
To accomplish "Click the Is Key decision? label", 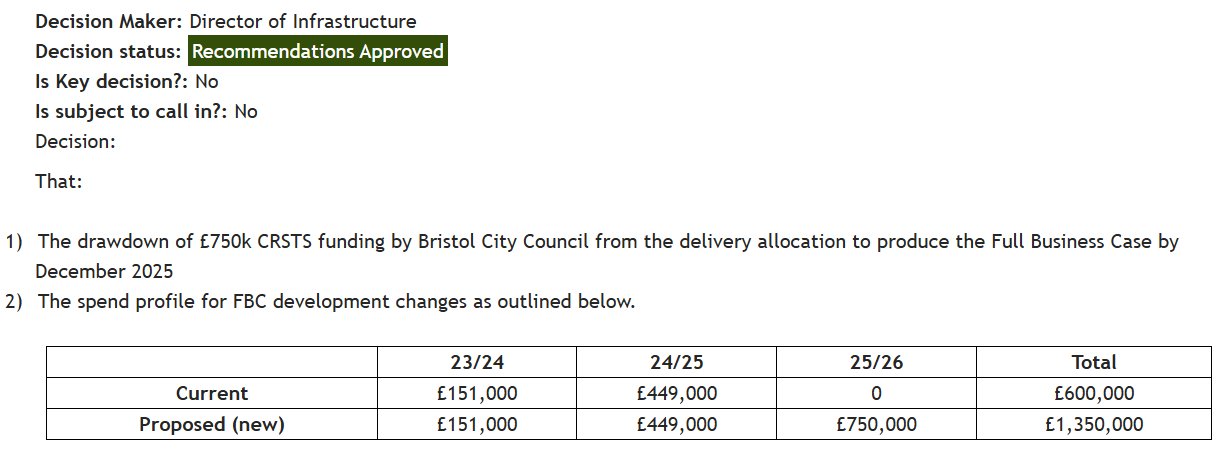I will point(113,82).
